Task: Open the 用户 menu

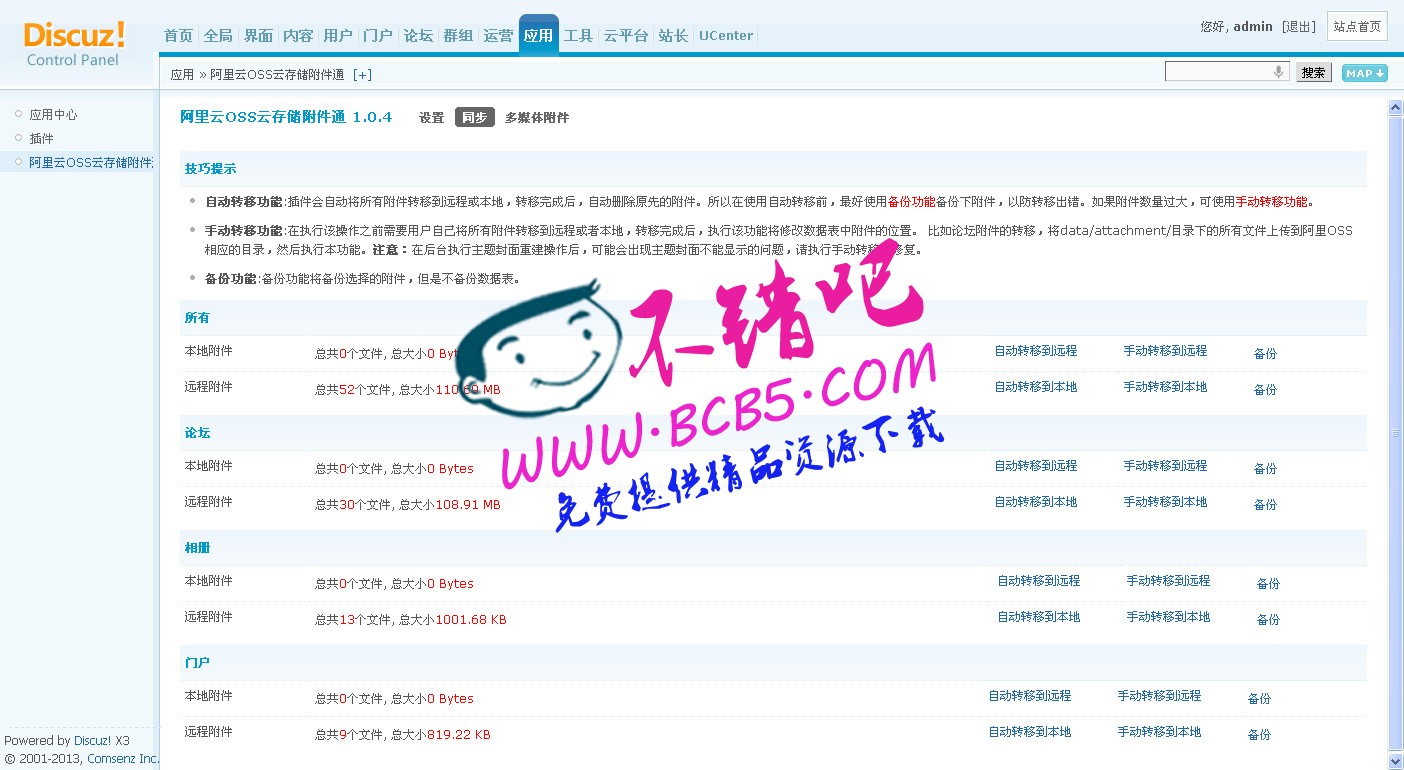Action: tap(338, 35)
